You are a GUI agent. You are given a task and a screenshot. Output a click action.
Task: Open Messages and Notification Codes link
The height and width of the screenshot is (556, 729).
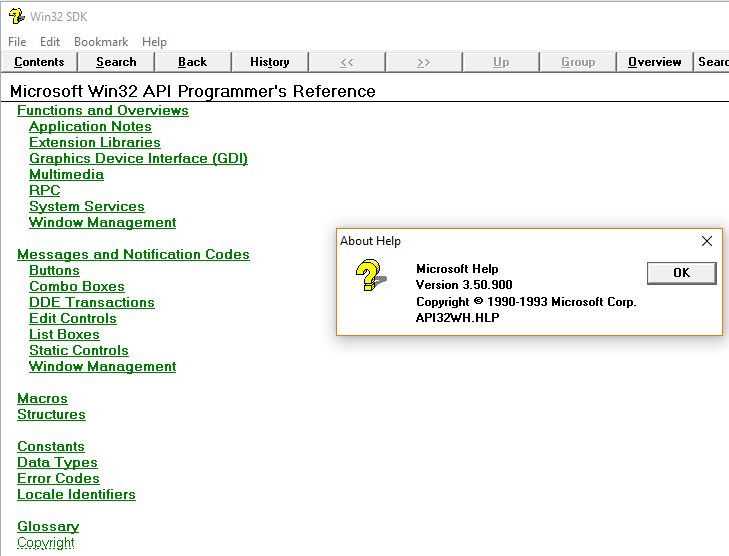133,254
